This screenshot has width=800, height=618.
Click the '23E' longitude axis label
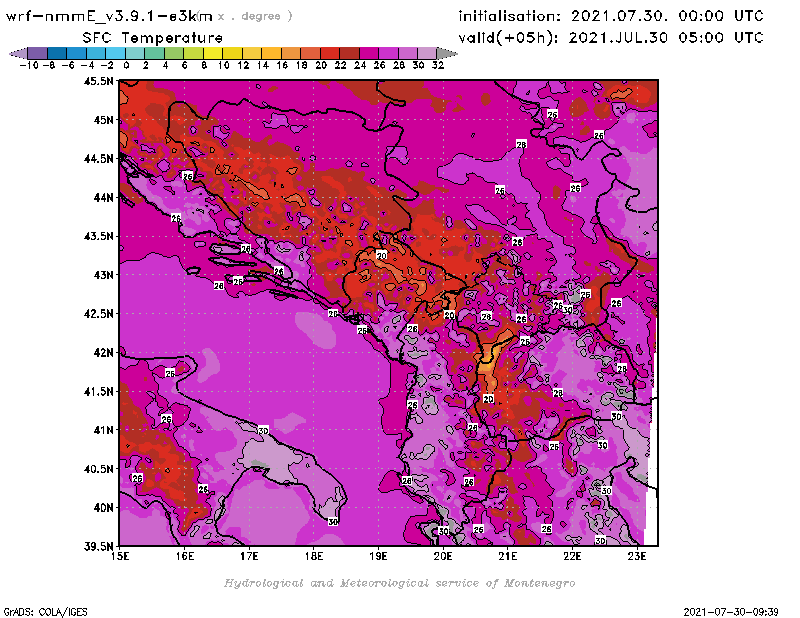[x=637, y=556]
